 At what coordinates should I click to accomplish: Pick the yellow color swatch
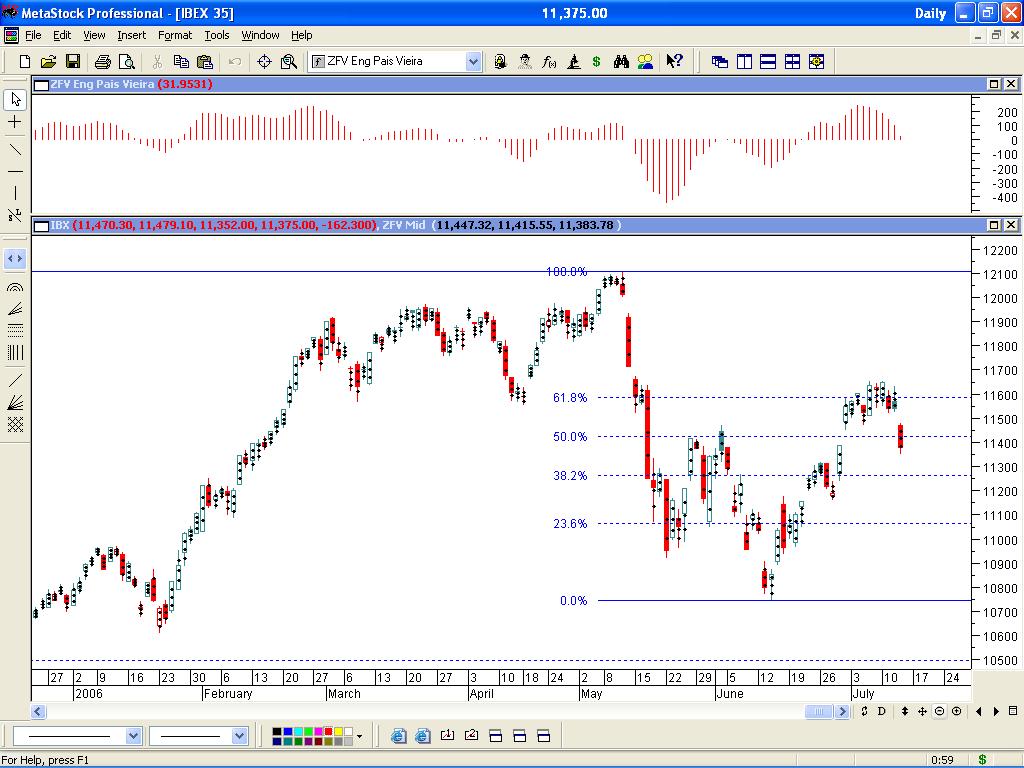click(338, 731)
